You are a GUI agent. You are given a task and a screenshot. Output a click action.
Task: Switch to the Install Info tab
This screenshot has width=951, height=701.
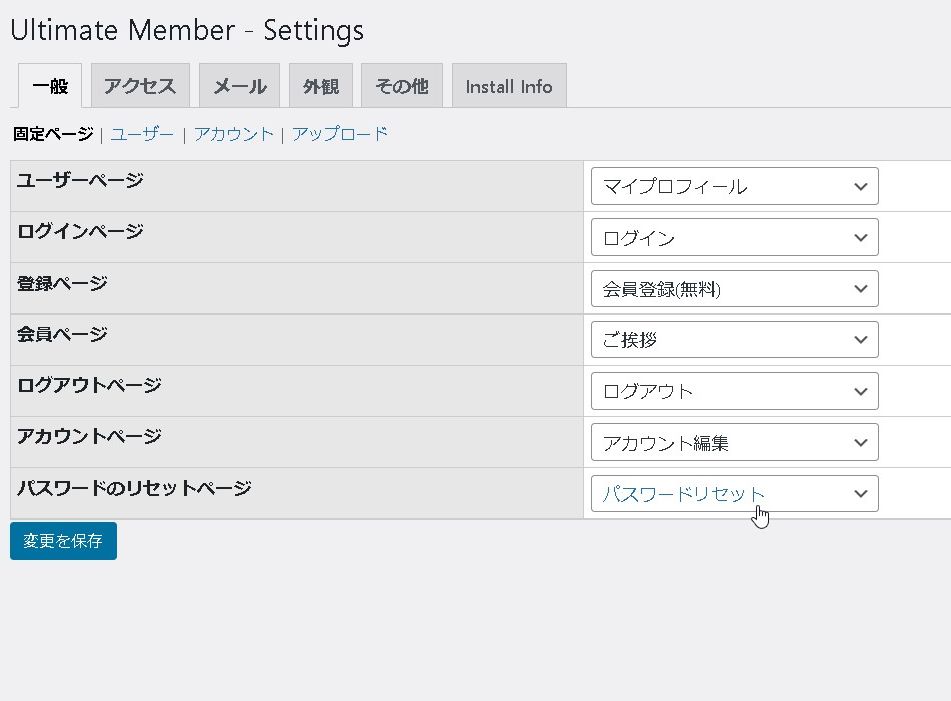click(508, 86)
